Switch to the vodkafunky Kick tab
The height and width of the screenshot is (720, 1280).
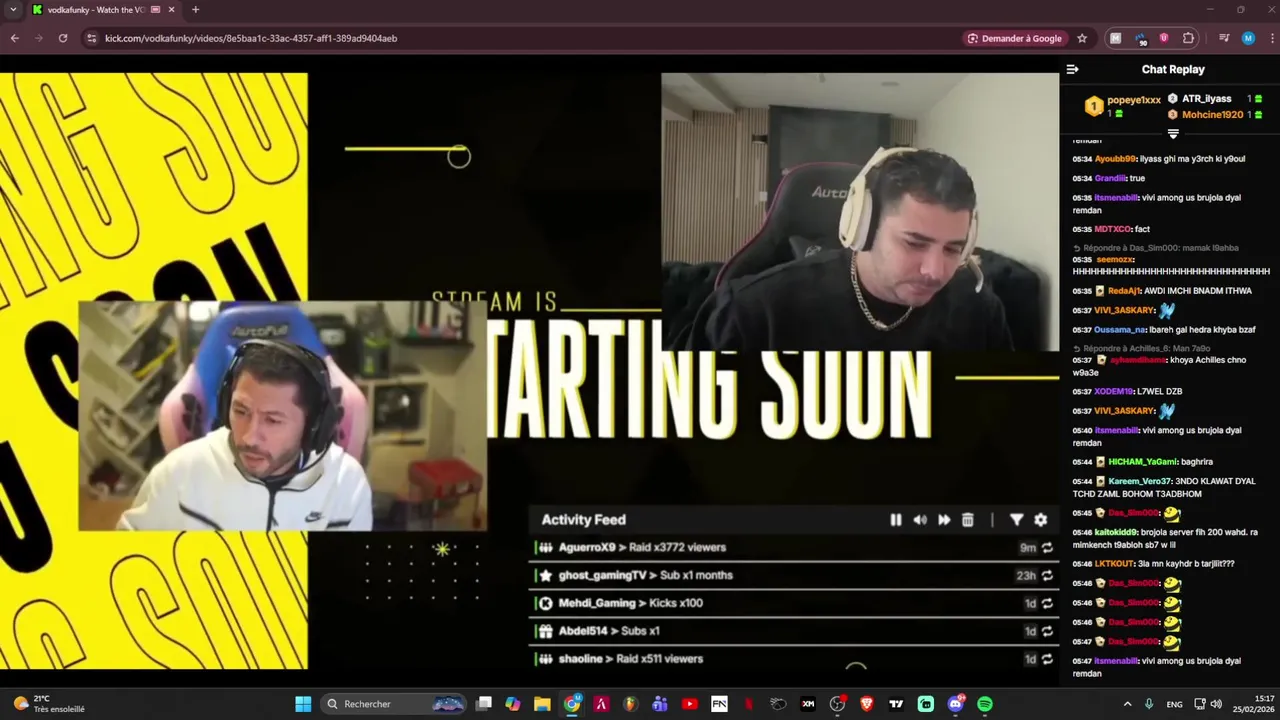pos(96,10)
